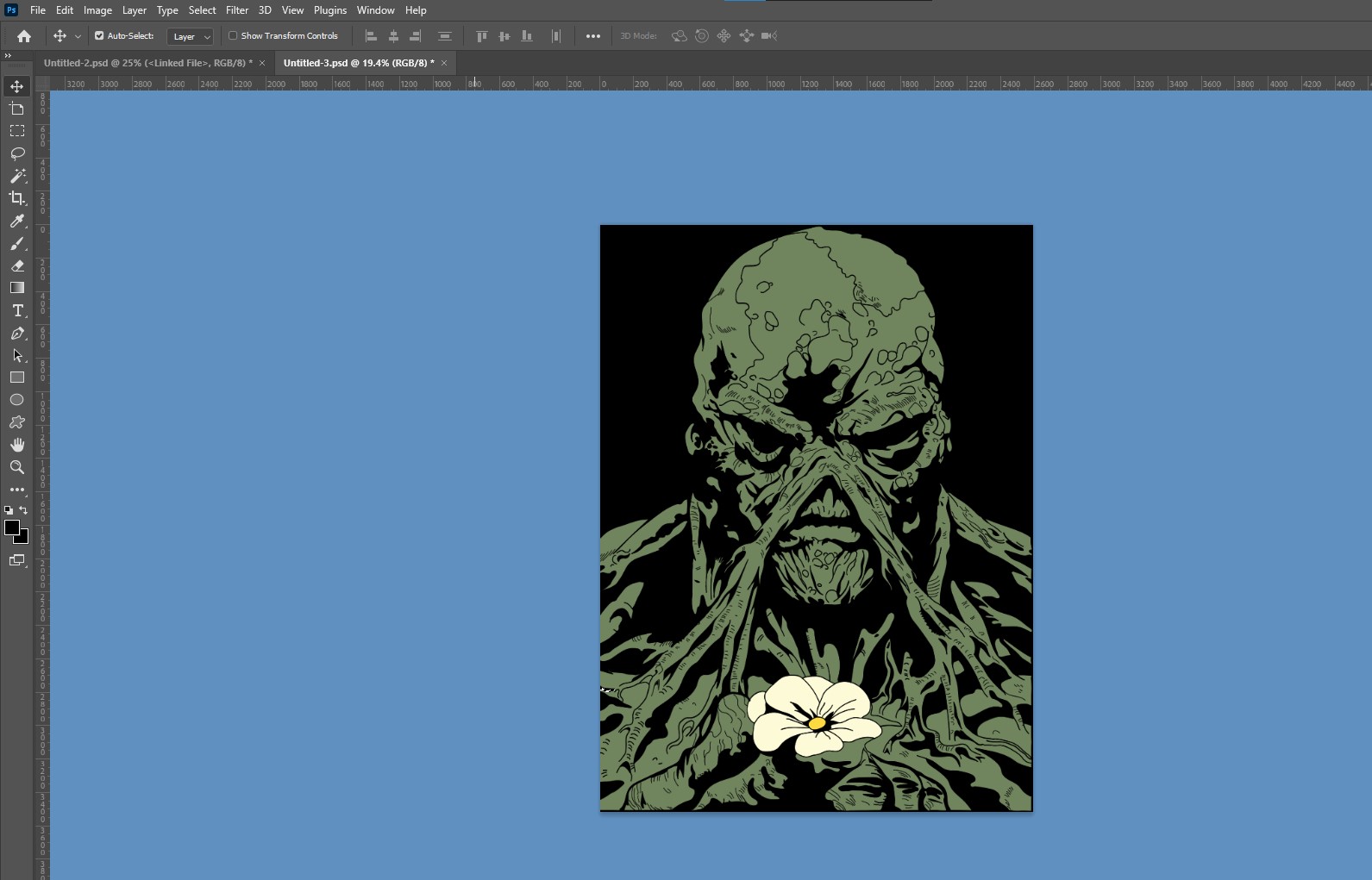Align vertical centers of layers
Viewport: 1372px width, 880px height.
pos(504,36)
